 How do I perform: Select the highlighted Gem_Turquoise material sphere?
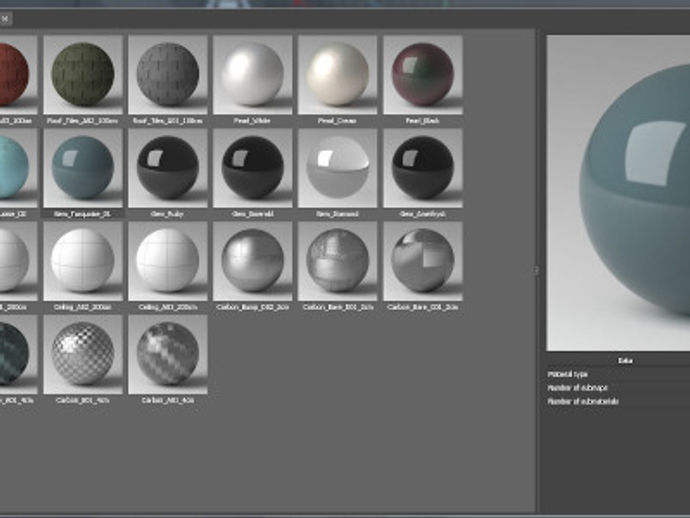tap(83, 168)
